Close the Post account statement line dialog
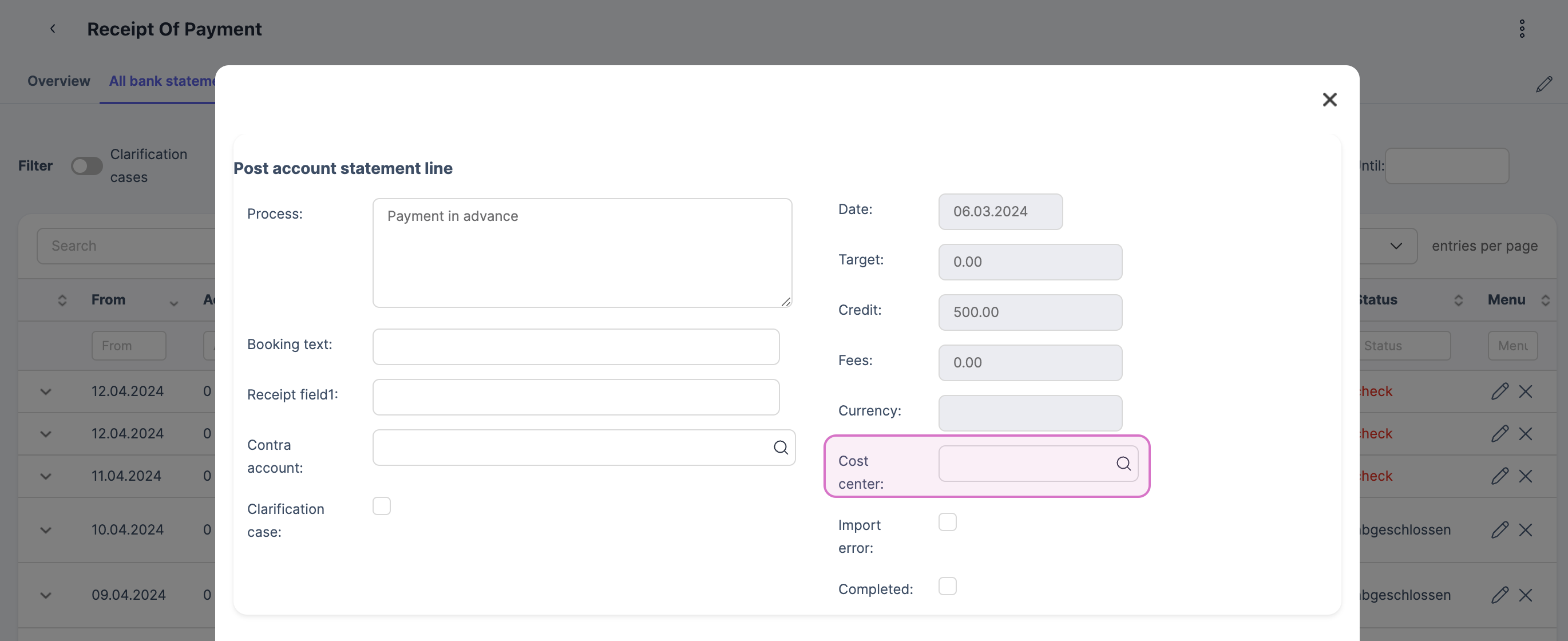 point(1330,99)
